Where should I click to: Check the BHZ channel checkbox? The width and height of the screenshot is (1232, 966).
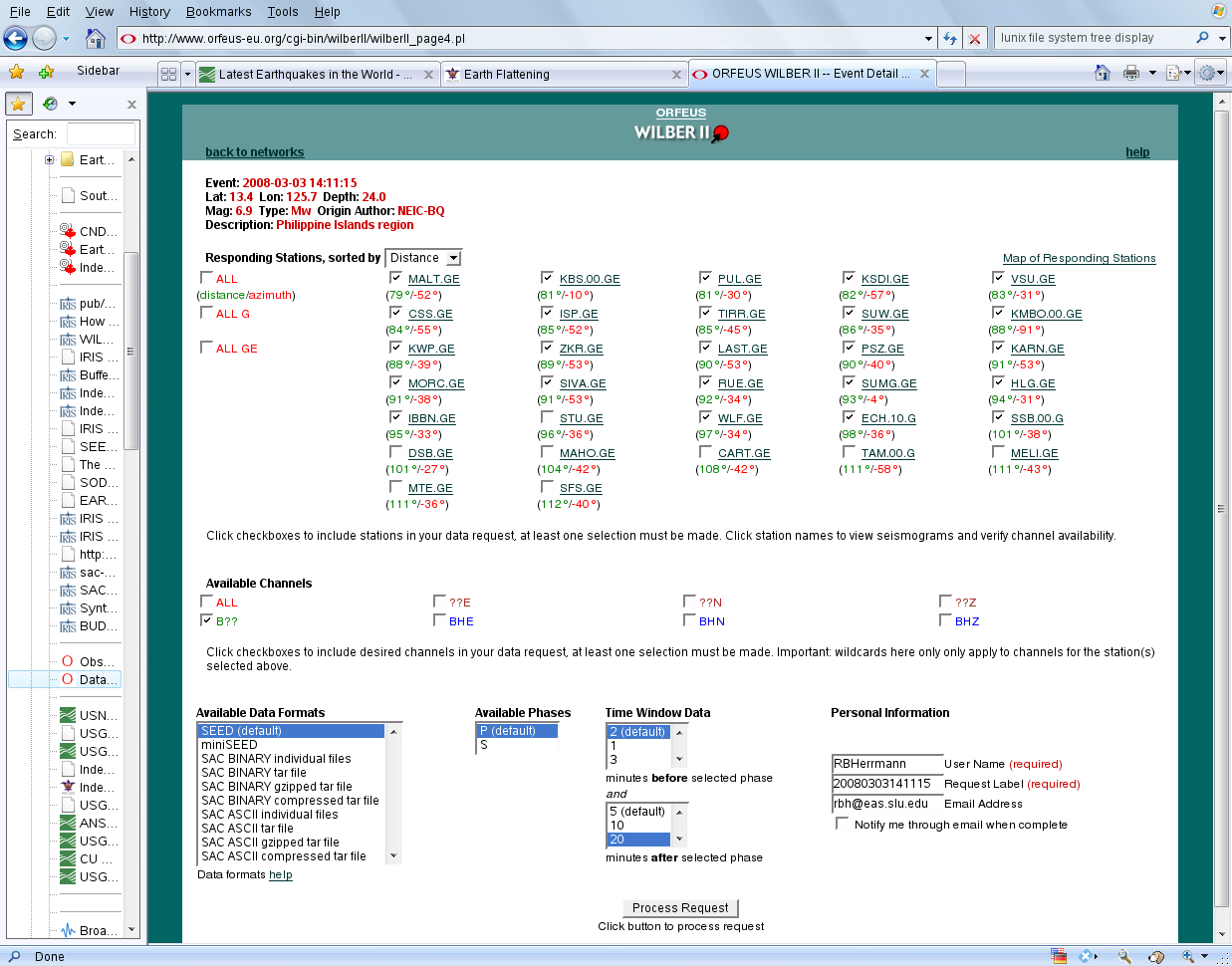click(945, 619)
